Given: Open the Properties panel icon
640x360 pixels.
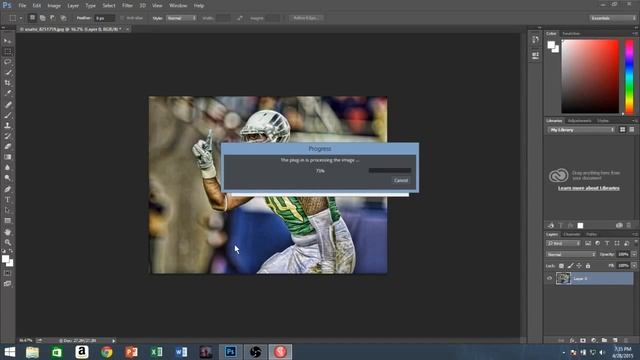Looking at the screenshot, I should point(535,56).
